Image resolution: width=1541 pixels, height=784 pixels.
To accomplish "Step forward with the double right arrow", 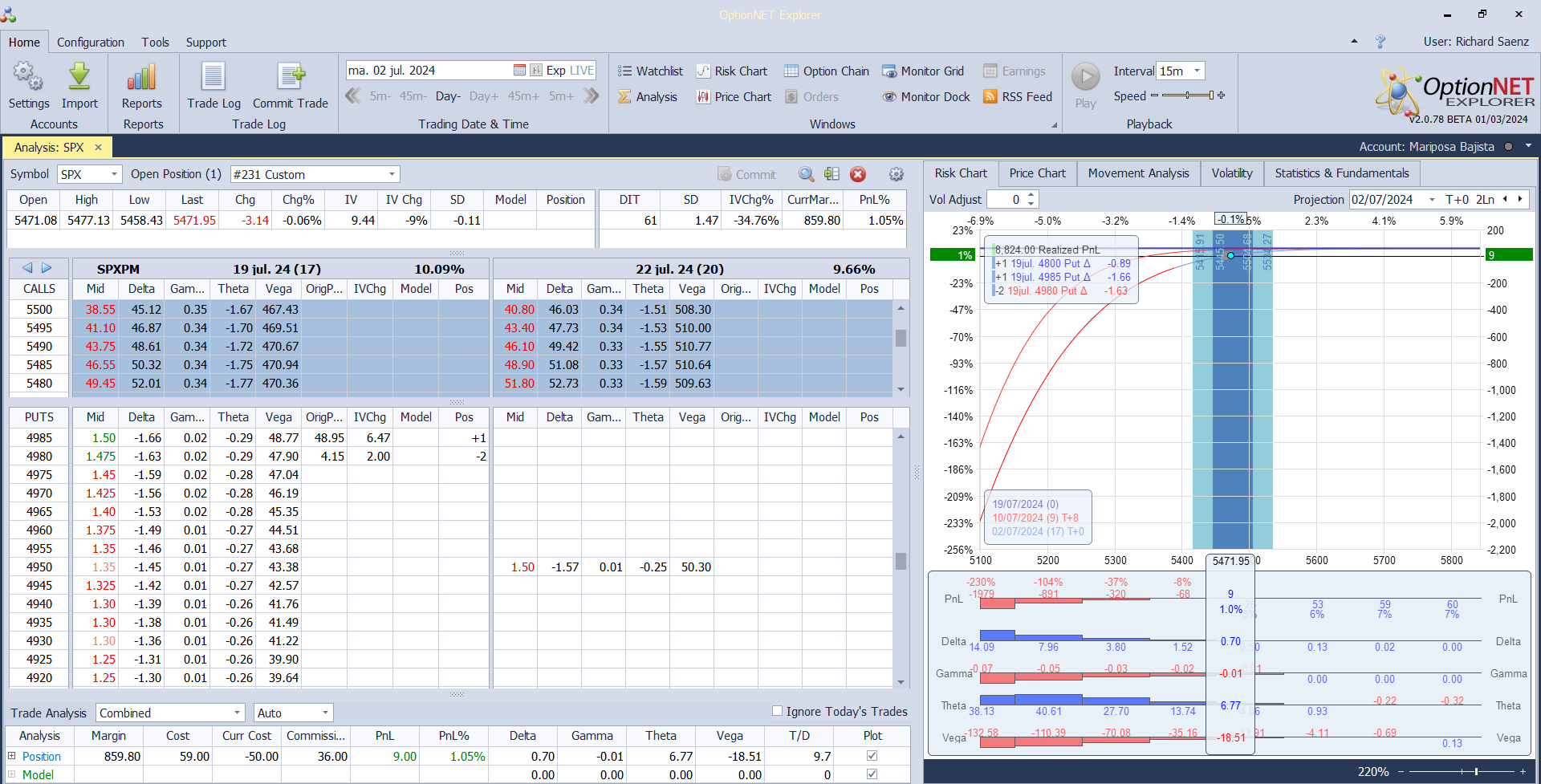I will (592, 96).
